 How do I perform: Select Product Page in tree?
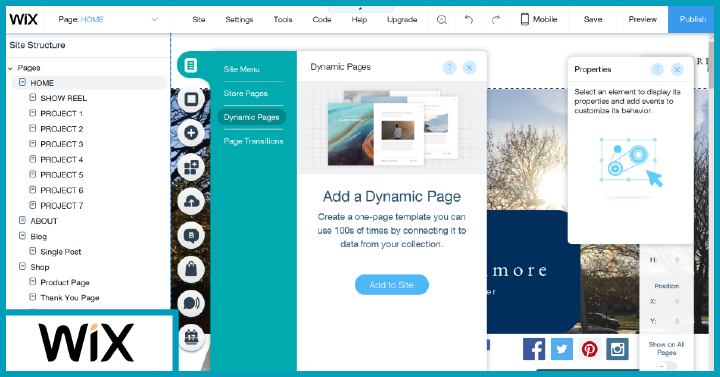coord(65,282)
